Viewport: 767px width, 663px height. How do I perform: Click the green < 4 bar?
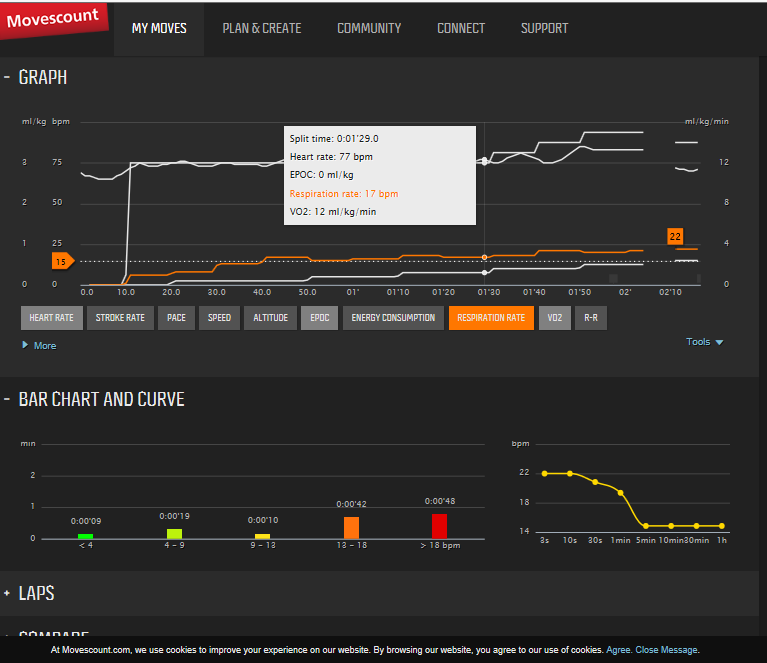pyautogui.click(x=86, y=536)
